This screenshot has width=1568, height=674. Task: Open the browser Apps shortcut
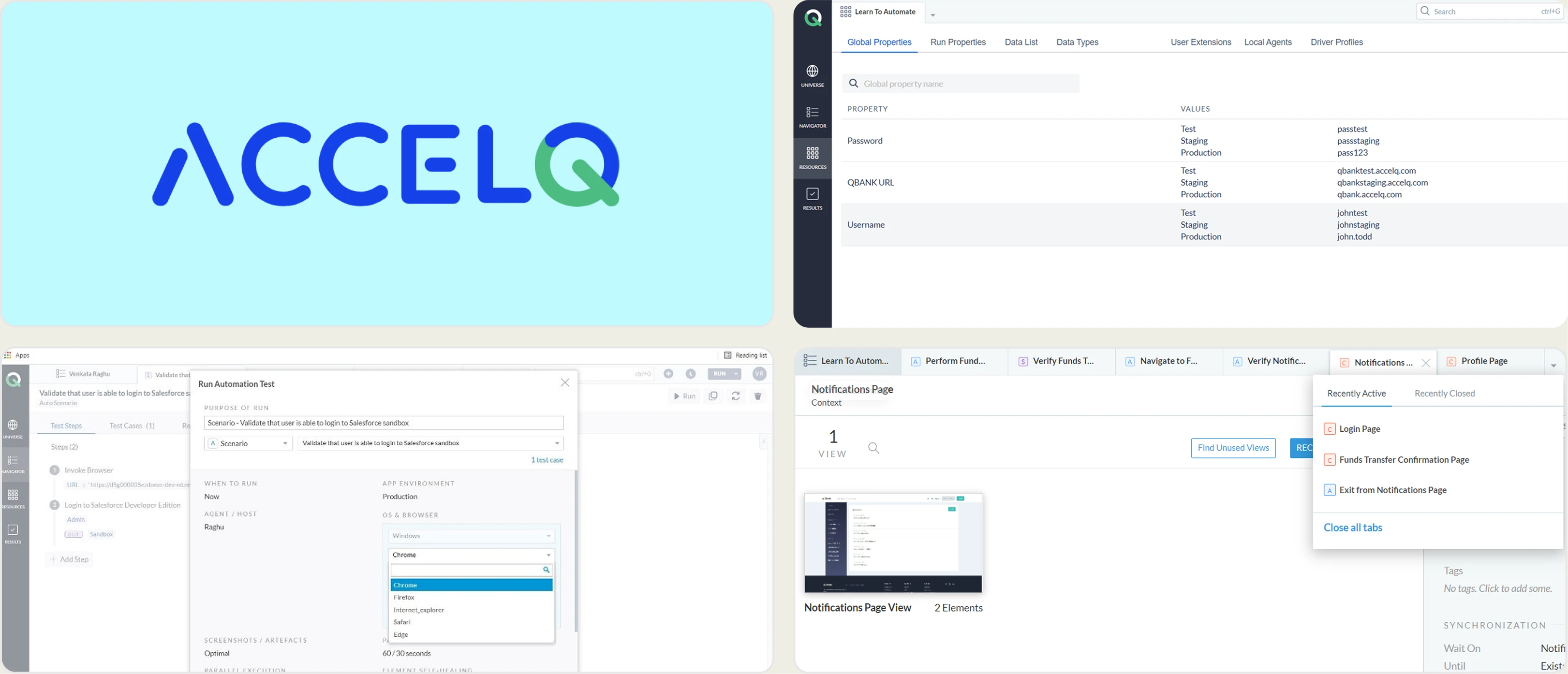click(17, 355)
